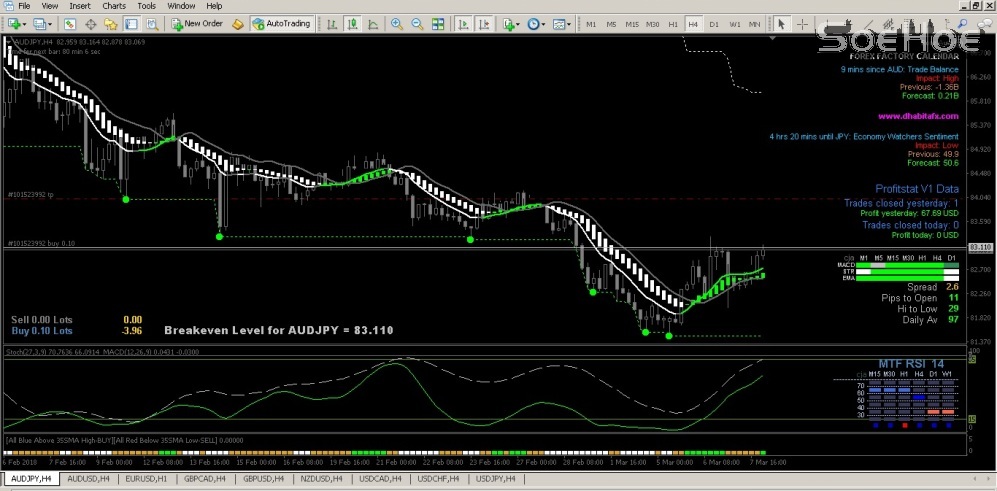The height and width of the screenshot is (491, 997).
Task: Click the breakeven price label 83.110
Action: pyautogui.click(x=980, y=247)
